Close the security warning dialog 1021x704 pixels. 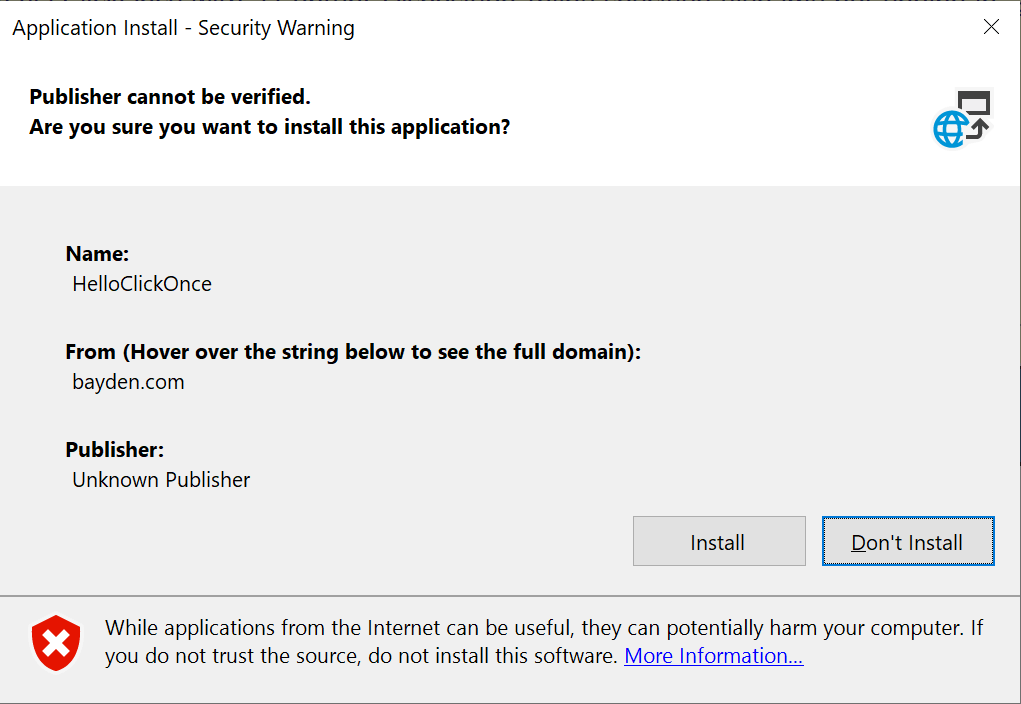tap(991, 27)
